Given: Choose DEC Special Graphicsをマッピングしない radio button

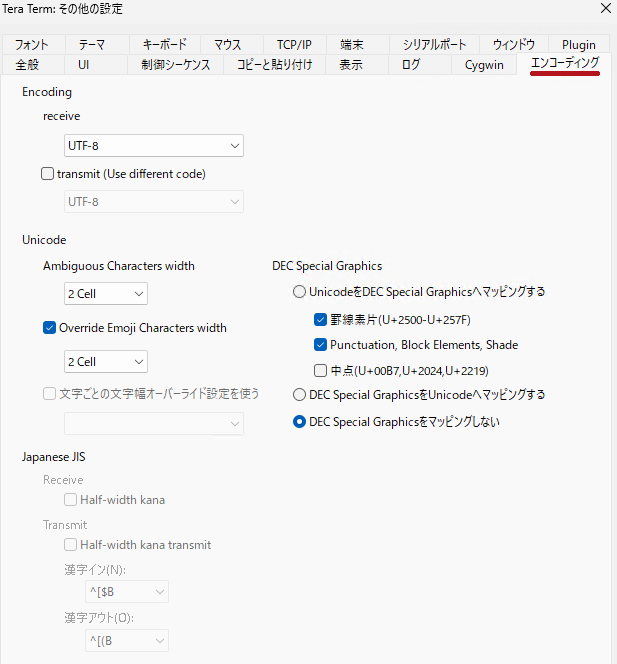Looking at the screenshot, I should click(299, 422).
